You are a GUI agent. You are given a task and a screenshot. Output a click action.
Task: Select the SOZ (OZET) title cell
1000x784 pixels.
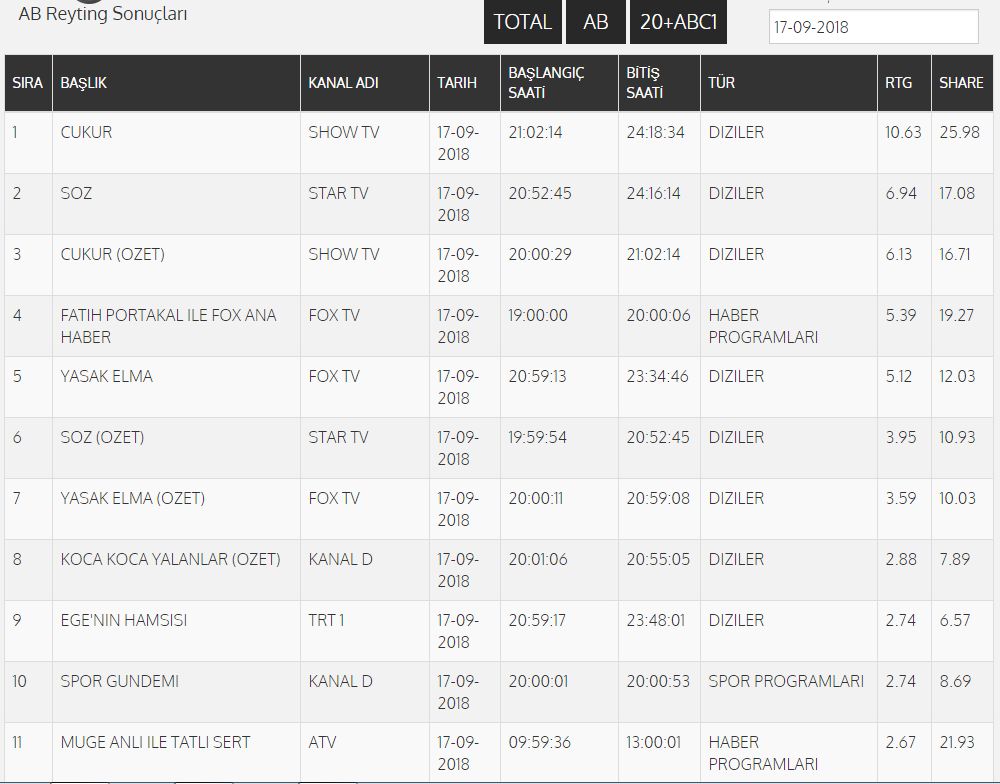(102, 437)
